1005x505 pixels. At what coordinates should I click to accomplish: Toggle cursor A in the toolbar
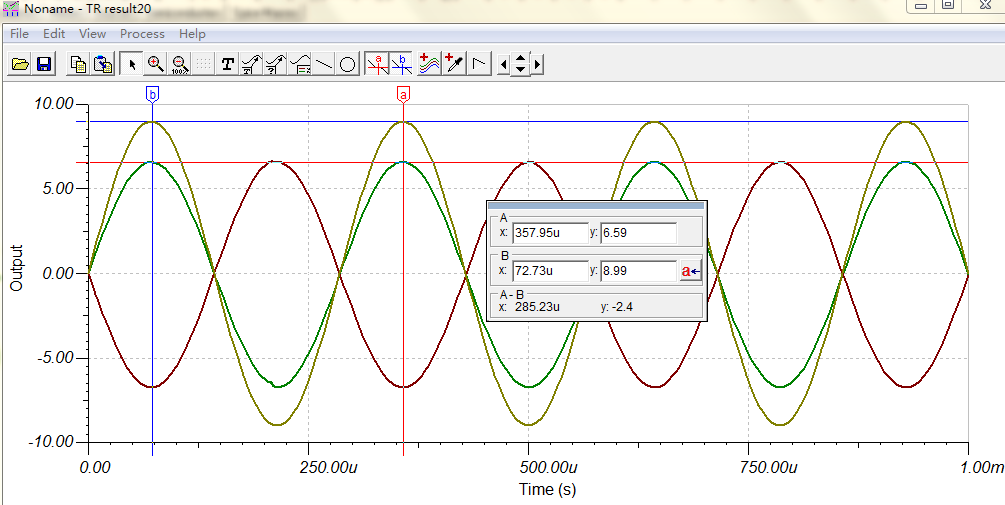pos(377,65)
